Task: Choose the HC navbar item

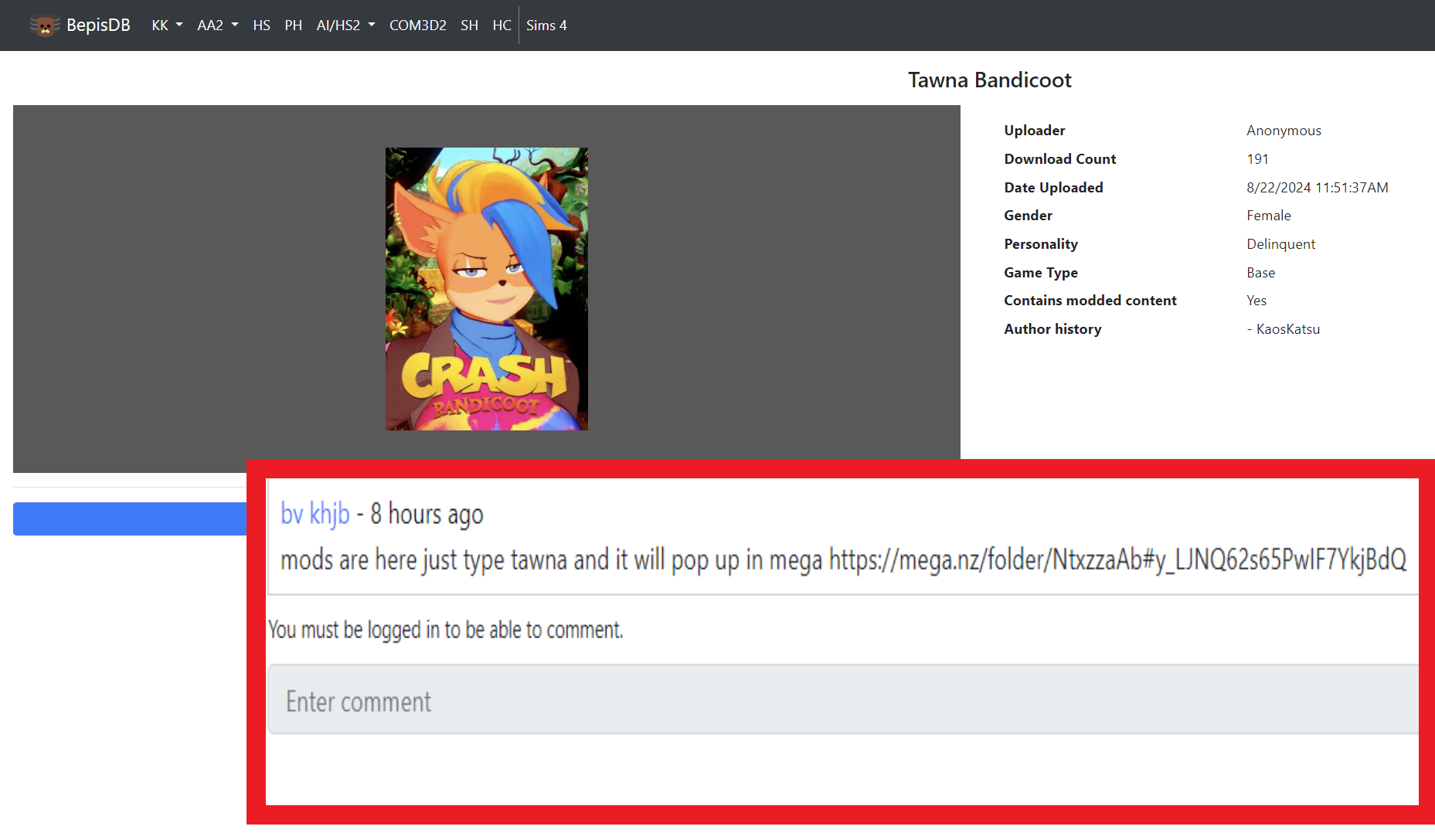Action: [502, 26]
